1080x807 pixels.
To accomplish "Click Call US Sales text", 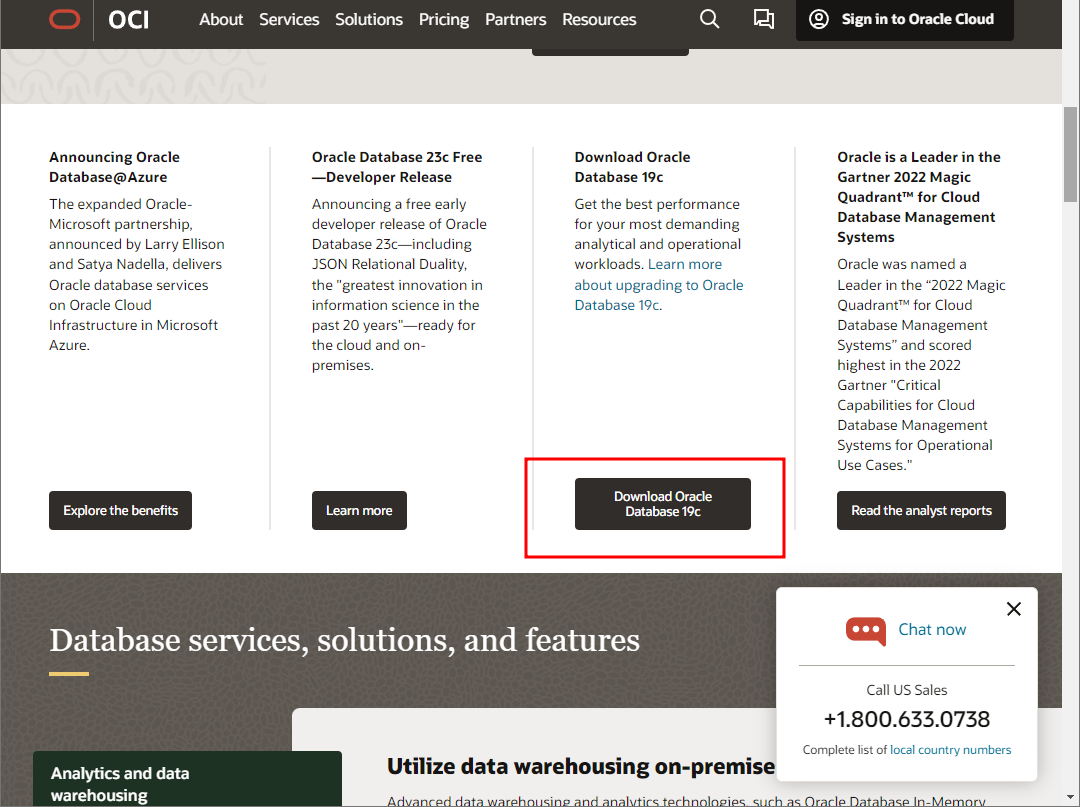I will 906,690.
